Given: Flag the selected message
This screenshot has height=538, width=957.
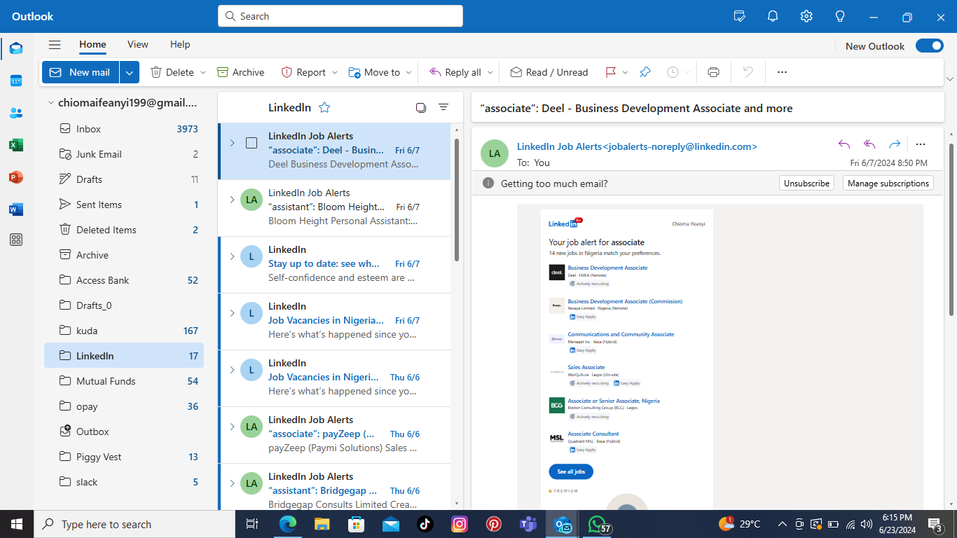Looking at the screenshot, I should [610, 72].
